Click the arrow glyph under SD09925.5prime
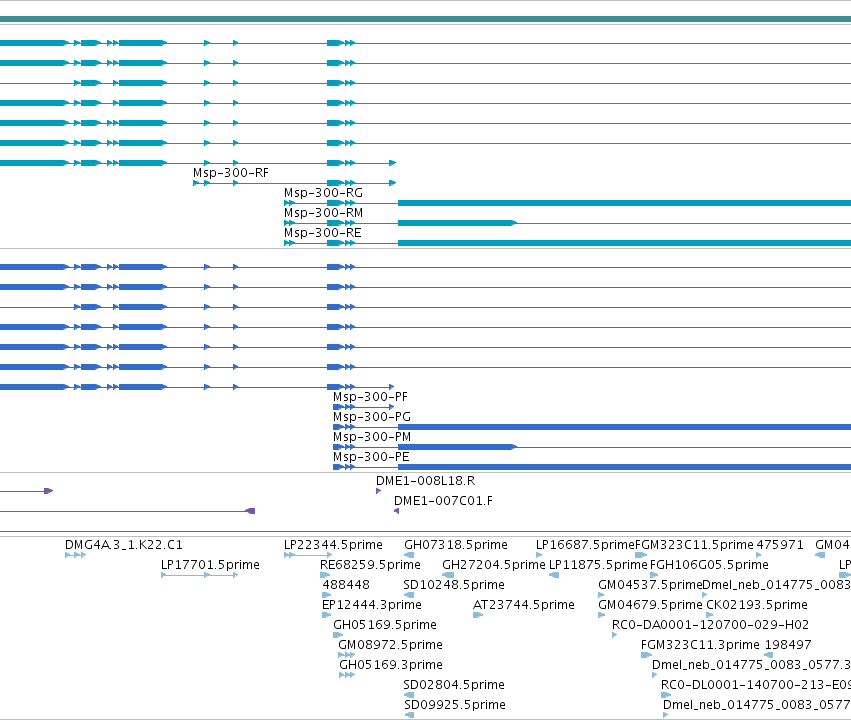851x720 pixels. coord(410,715)
